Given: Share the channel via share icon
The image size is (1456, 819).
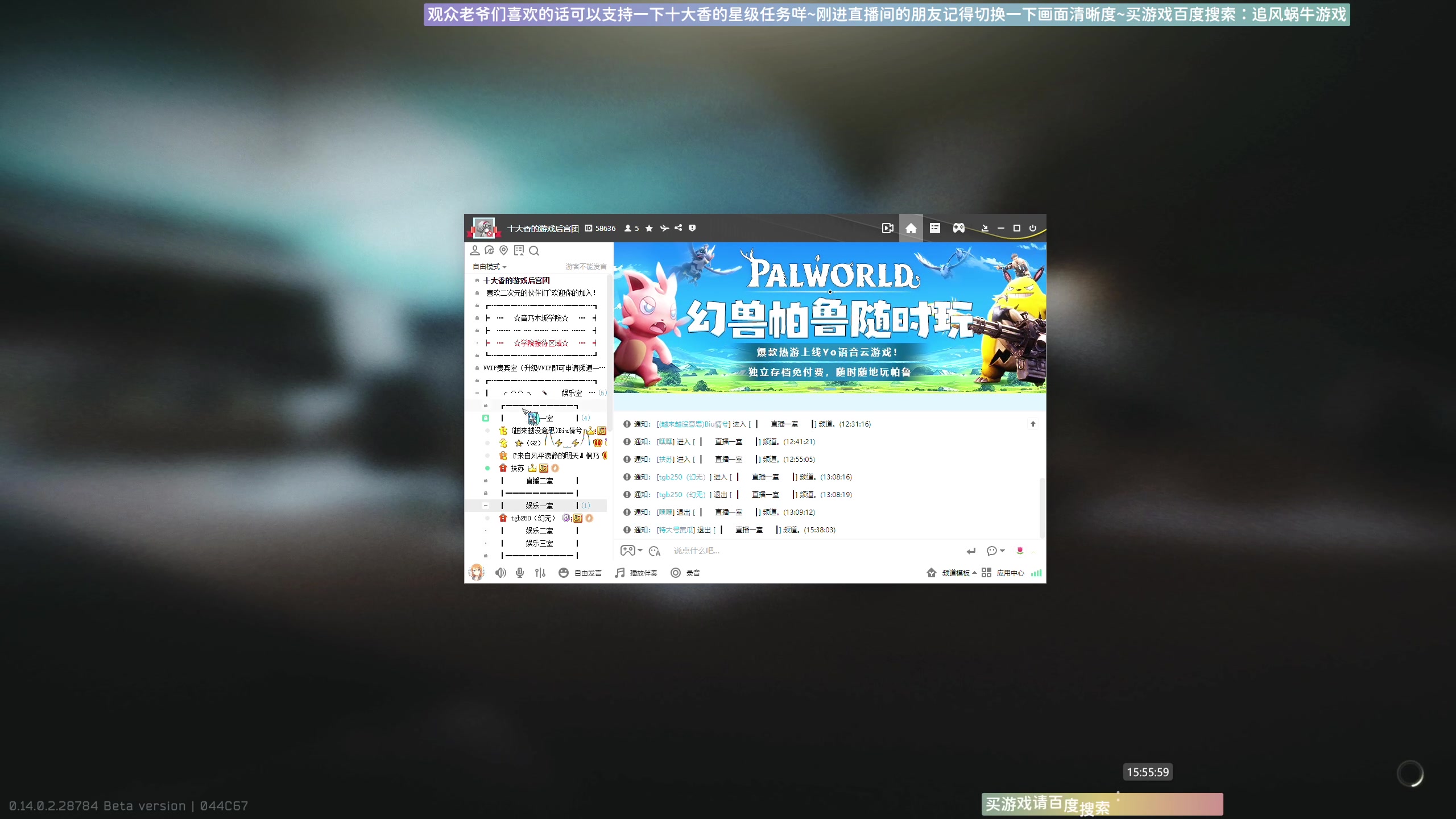Looking at the screenshot, I should point(679,228).
